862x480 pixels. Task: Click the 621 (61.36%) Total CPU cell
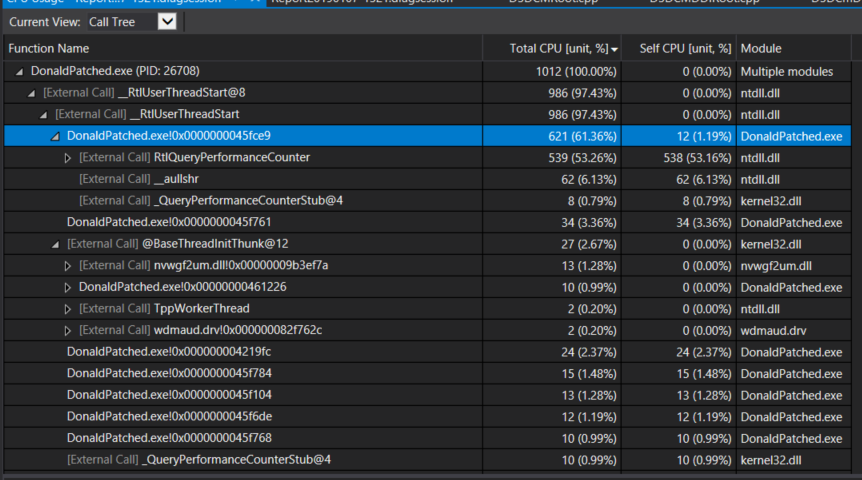click(552, 136)
